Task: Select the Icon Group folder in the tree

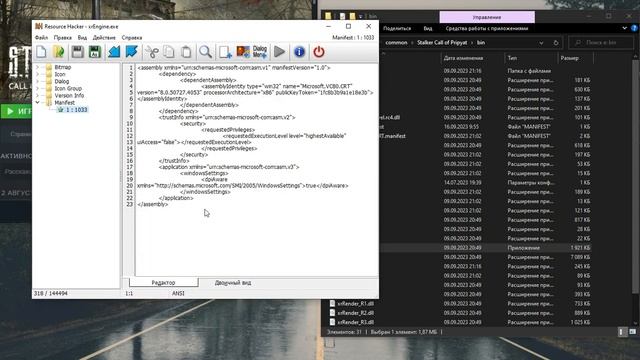Action: coord(64,88)
